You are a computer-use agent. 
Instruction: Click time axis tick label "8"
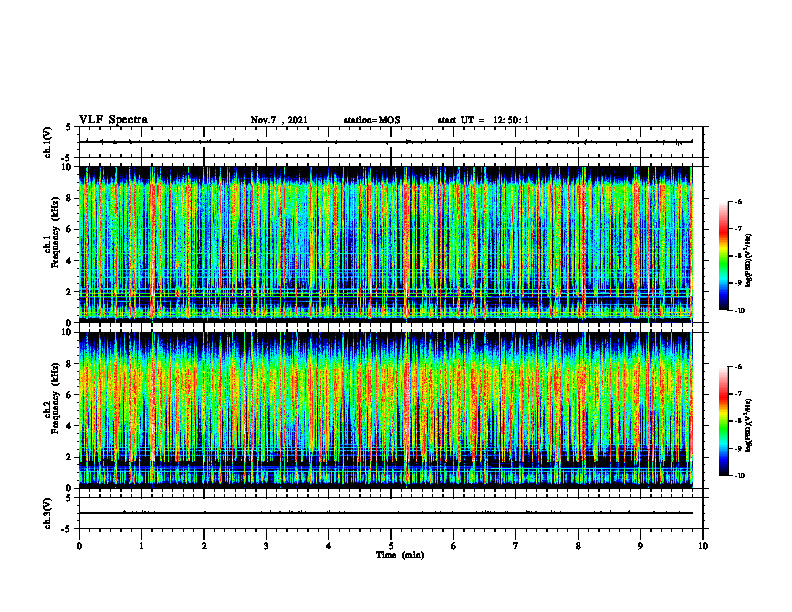coord(578,546)
